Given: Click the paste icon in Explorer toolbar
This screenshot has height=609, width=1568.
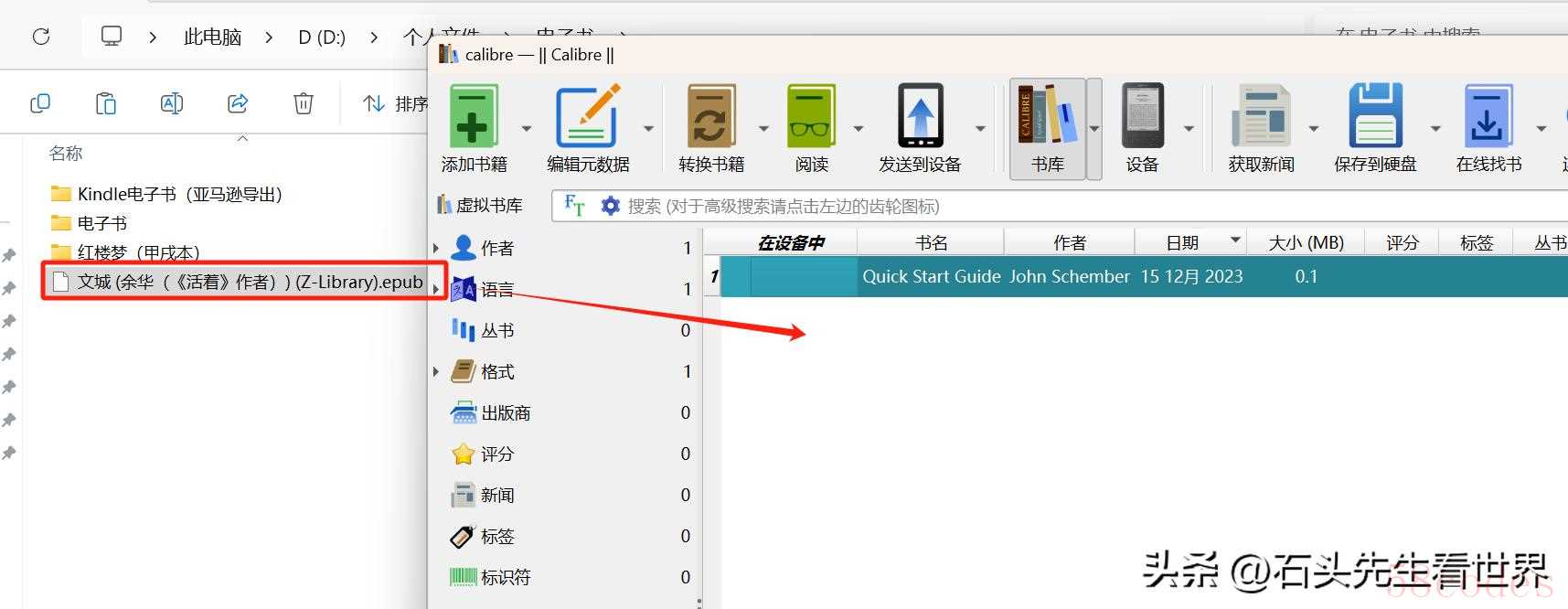Looking at the screenshot, I should [x=106, y=103].
